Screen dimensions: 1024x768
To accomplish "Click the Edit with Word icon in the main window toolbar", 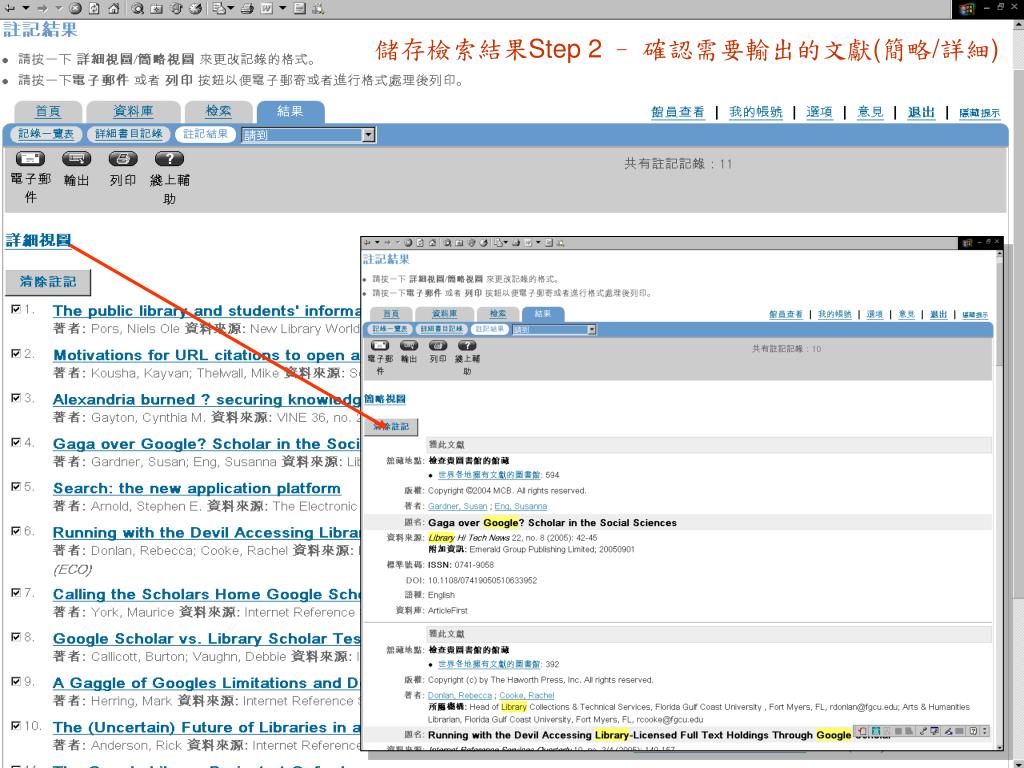I will [266, 8].
